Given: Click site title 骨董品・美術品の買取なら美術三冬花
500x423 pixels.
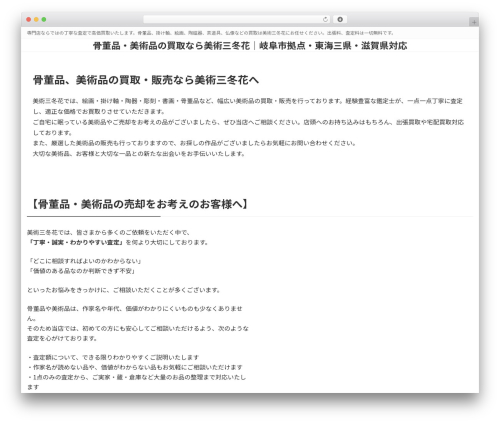Looking at the screenshot, I should coord(250,46).
